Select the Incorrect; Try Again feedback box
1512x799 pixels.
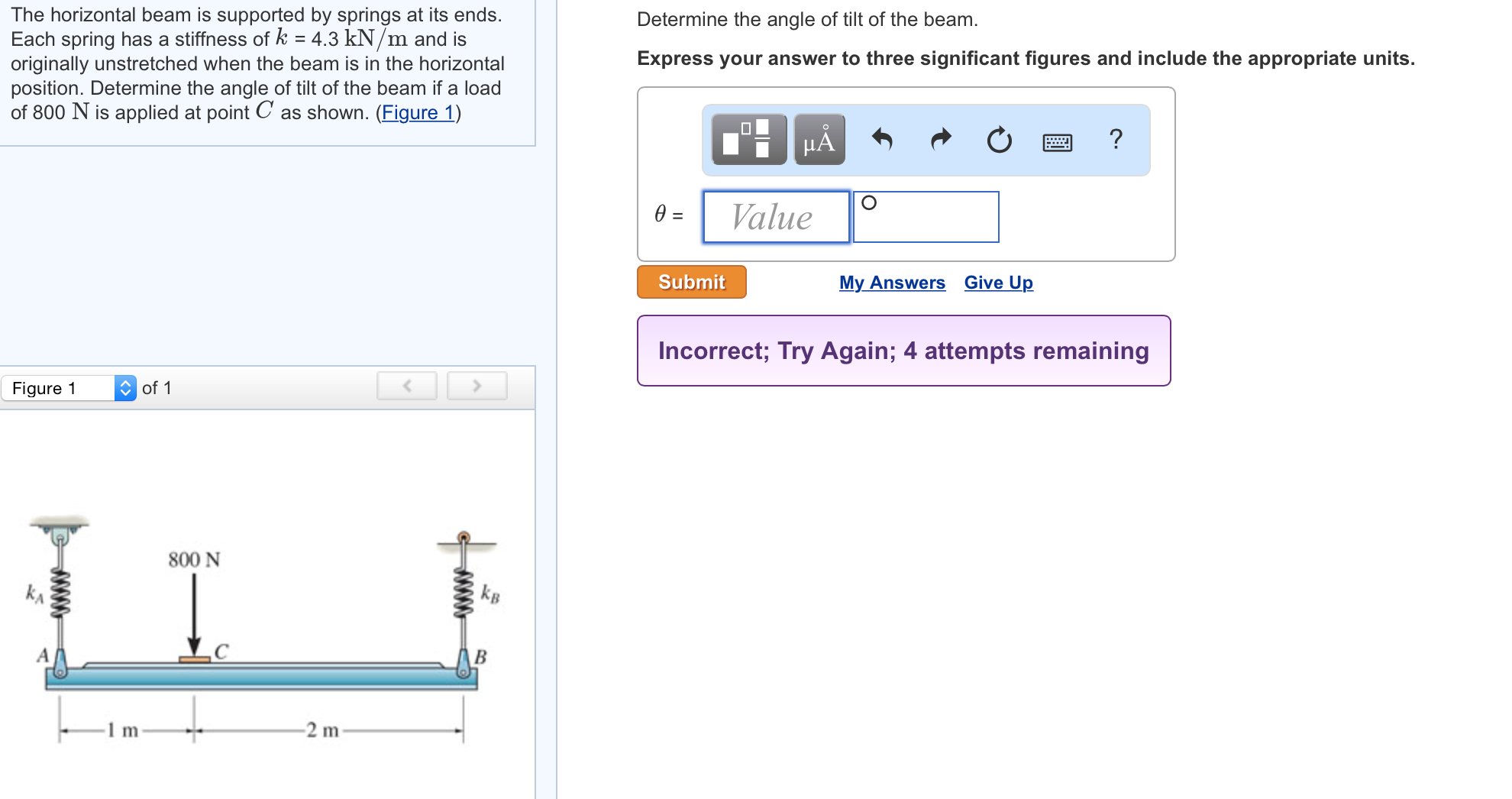point(903,351)
